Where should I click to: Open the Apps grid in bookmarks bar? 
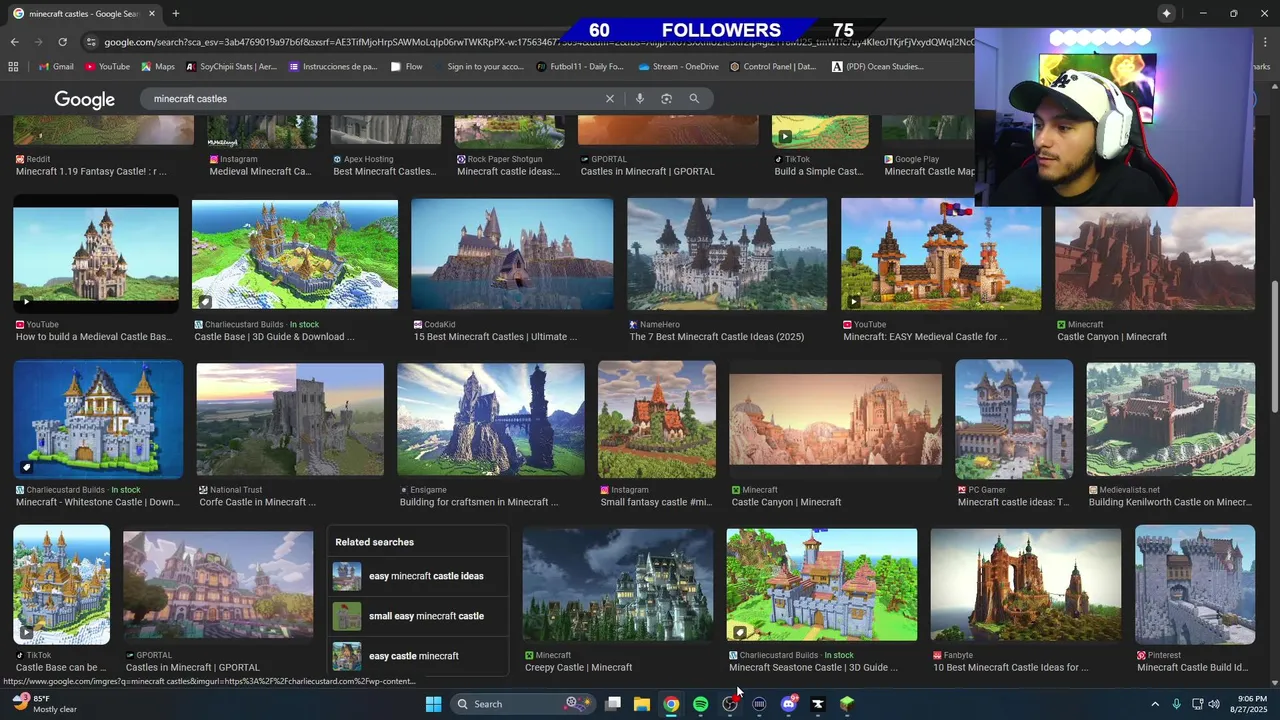(x=13, y=67)
